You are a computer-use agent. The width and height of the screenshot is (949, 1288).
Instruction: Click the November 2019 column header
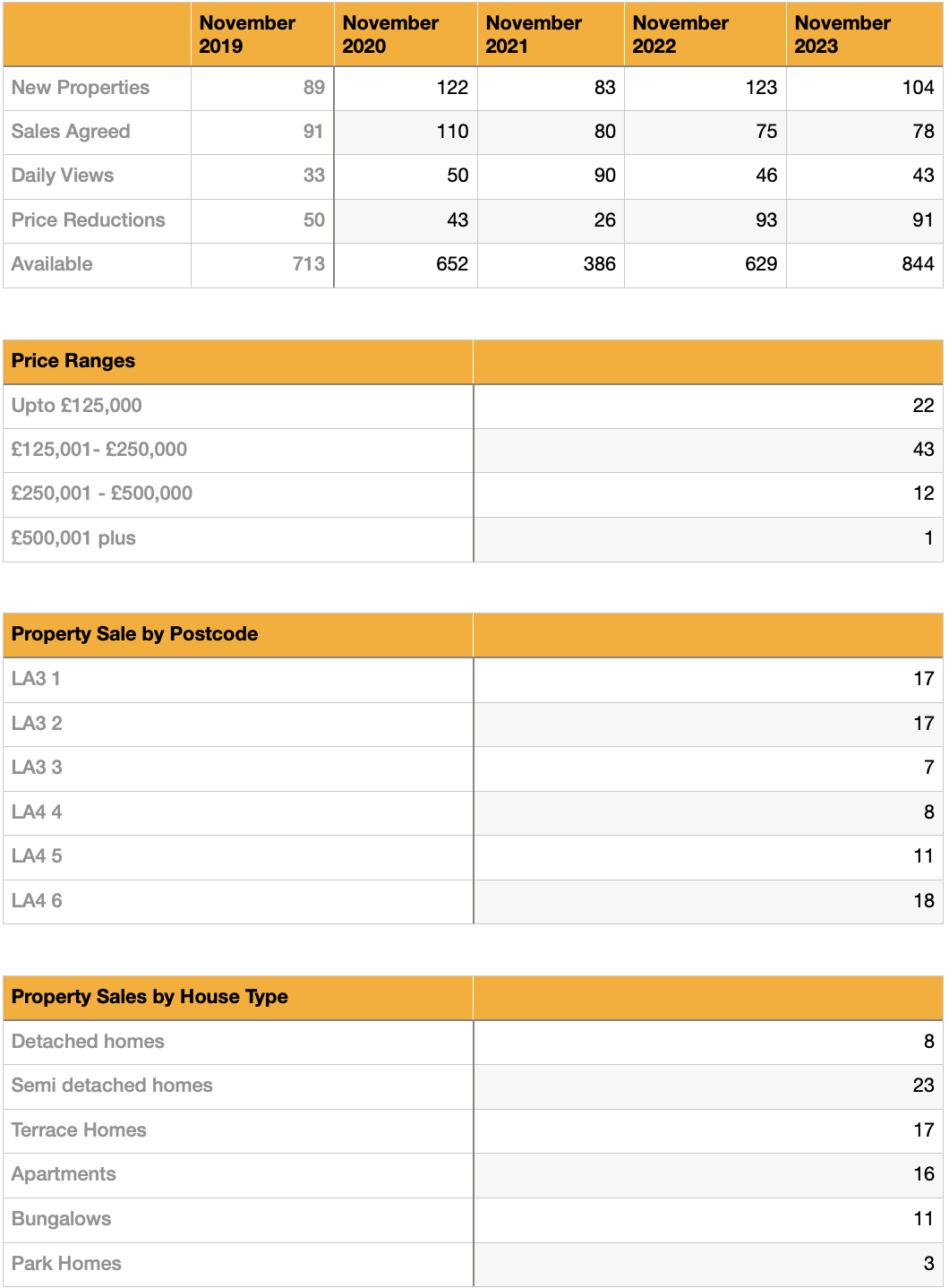pos(247,35)
